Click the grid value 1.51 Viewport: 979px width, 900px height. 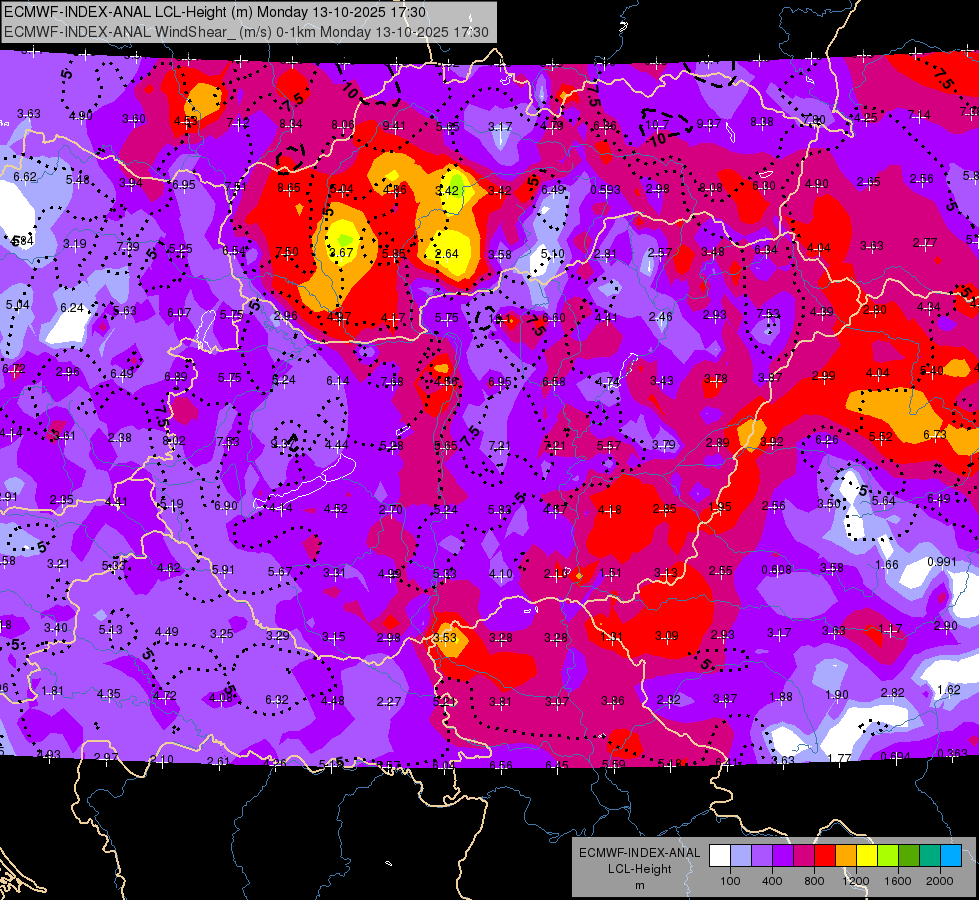pyautogui.click(x=611, y=573)
